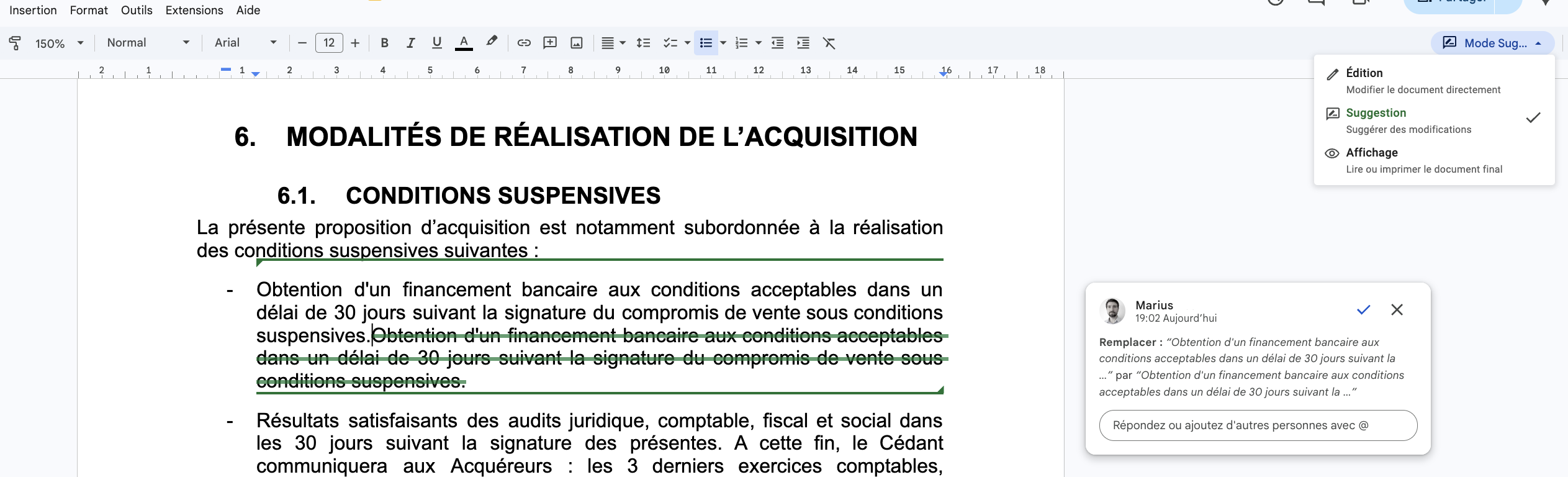Expand the checklist options arrow
This screenshot has height=477, width=1568.
(x=687, y=43)
